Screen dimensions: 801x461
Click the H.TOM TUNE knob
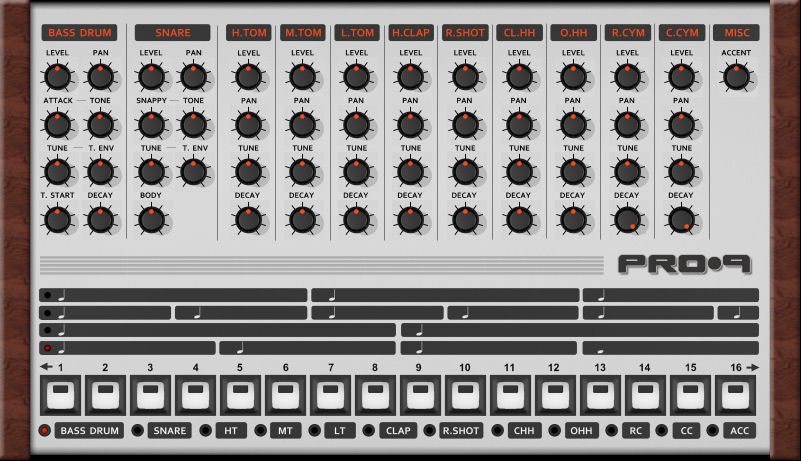(248, 172)
